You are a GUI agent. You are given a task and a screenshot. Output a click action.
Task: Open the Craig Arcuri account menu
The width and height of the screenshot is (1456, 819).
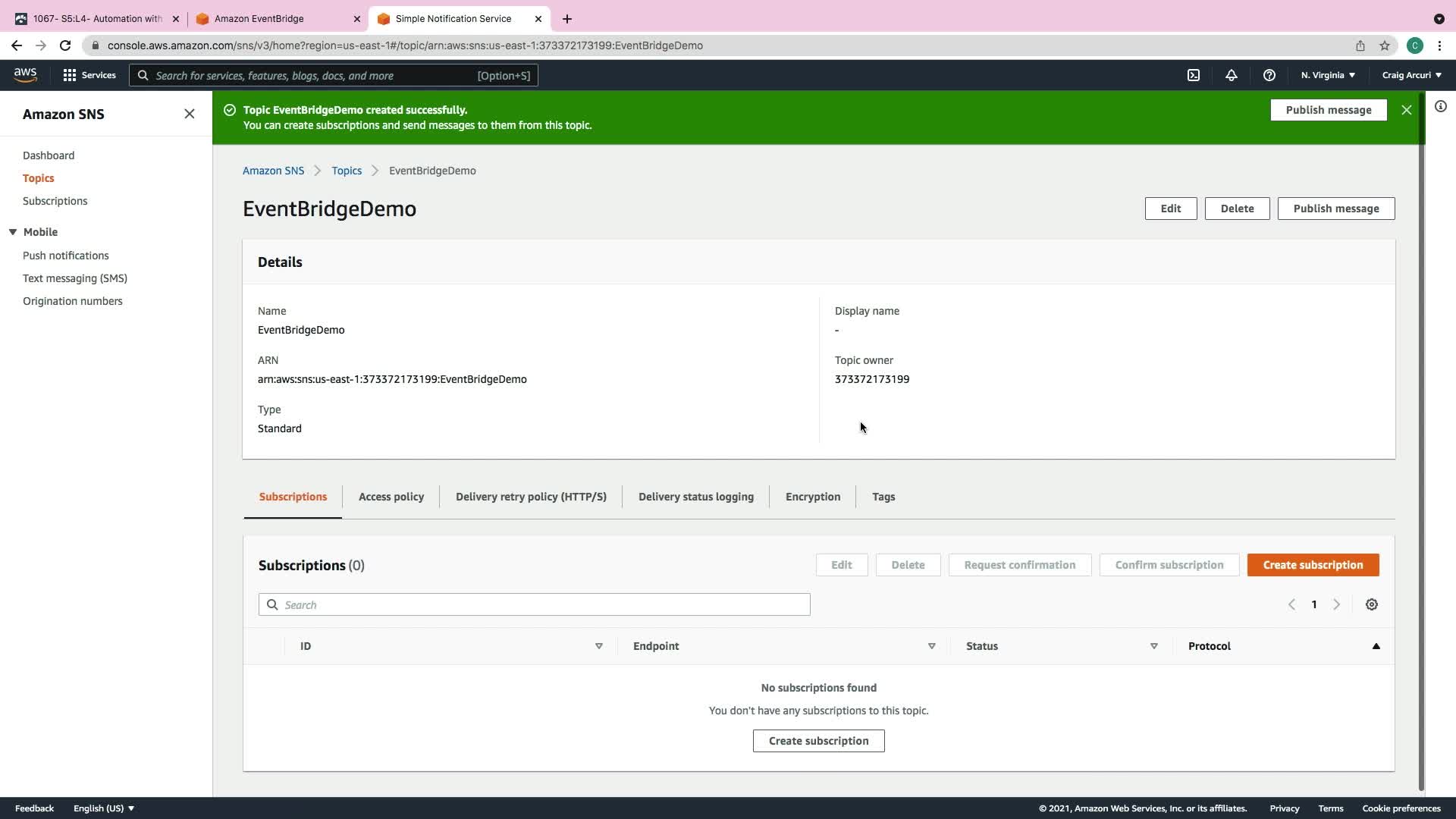pos(1410,75)
